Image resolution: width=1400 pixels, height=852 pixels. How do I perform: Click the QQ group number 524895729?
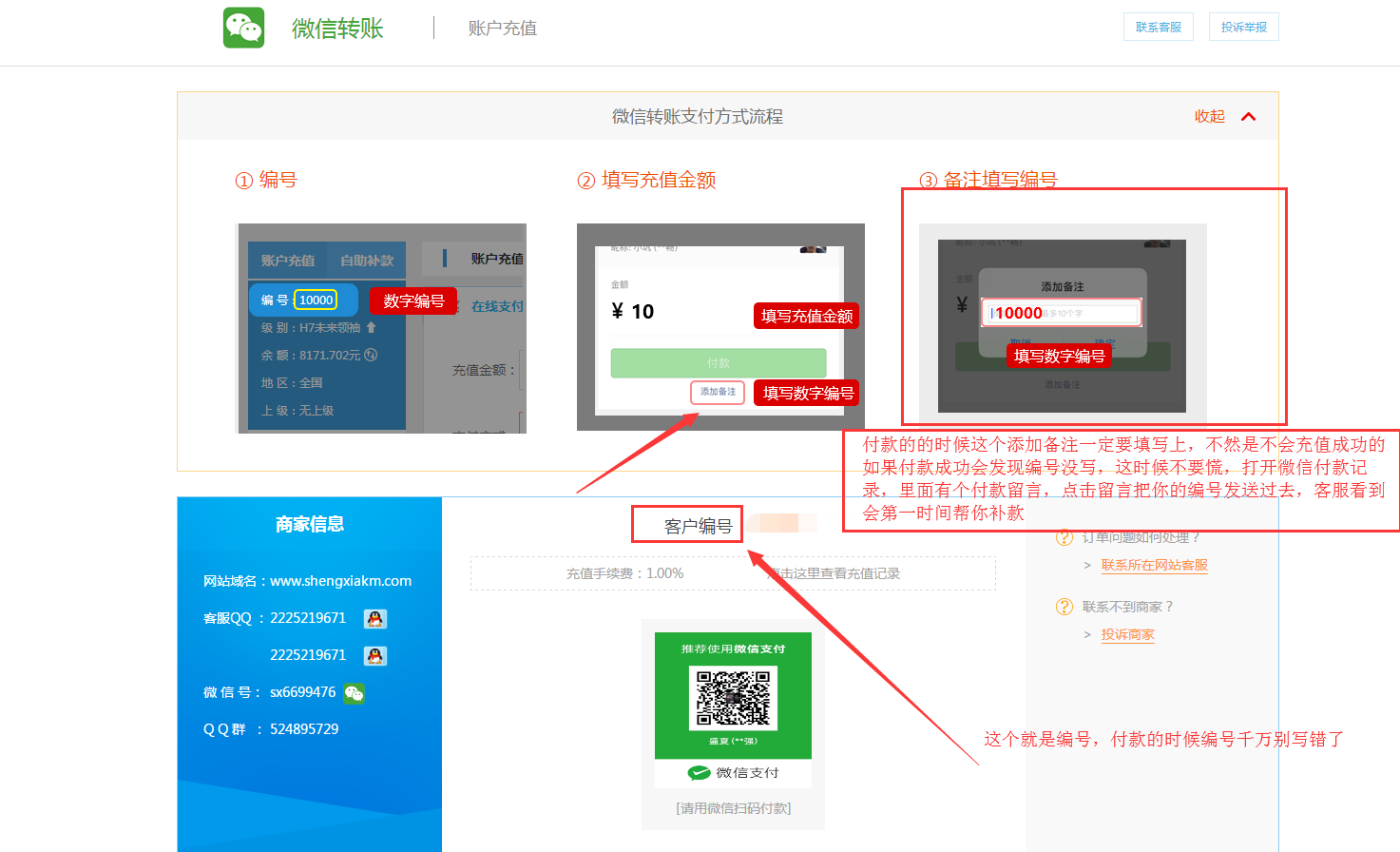click(304, 729)
